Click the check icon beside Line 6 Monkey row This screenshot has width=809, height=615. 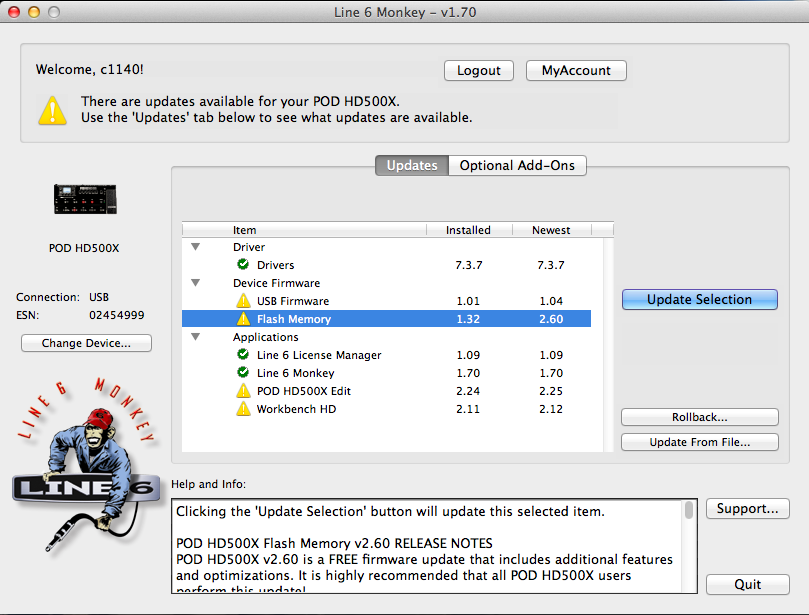[243, 372]
